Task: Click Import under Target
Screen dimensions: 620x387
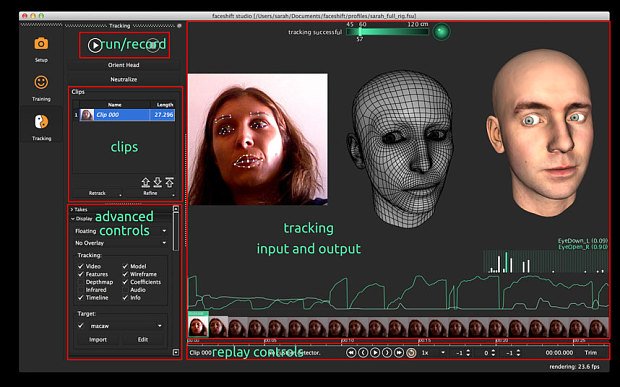Action: pos(98,339)
